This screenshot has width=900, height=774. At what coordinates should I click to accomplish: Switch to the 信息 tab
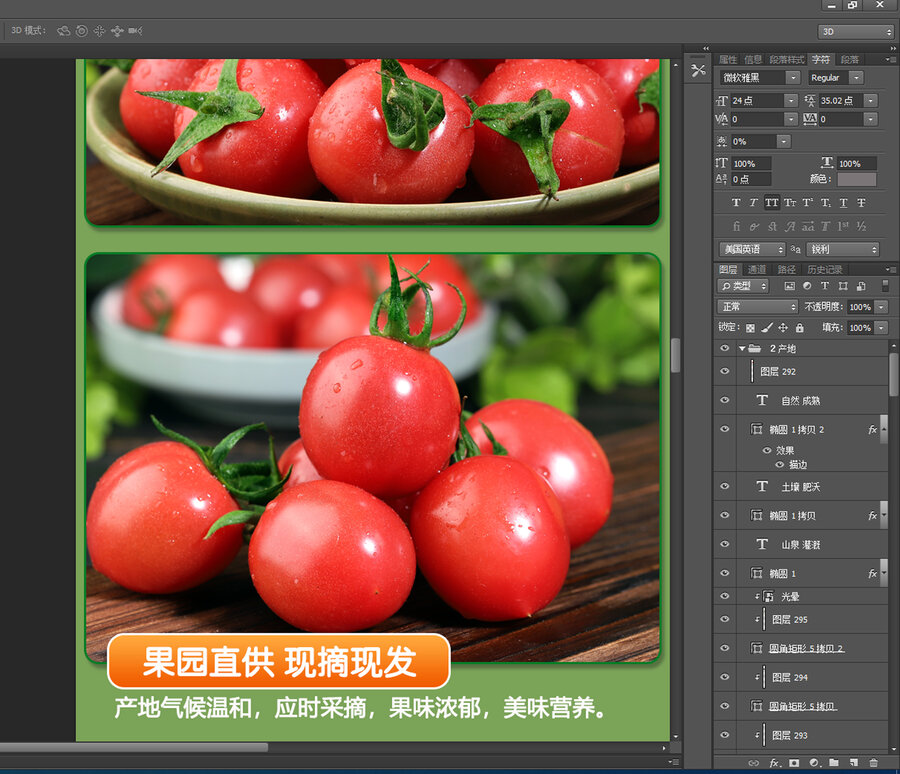tap(753, 59)
